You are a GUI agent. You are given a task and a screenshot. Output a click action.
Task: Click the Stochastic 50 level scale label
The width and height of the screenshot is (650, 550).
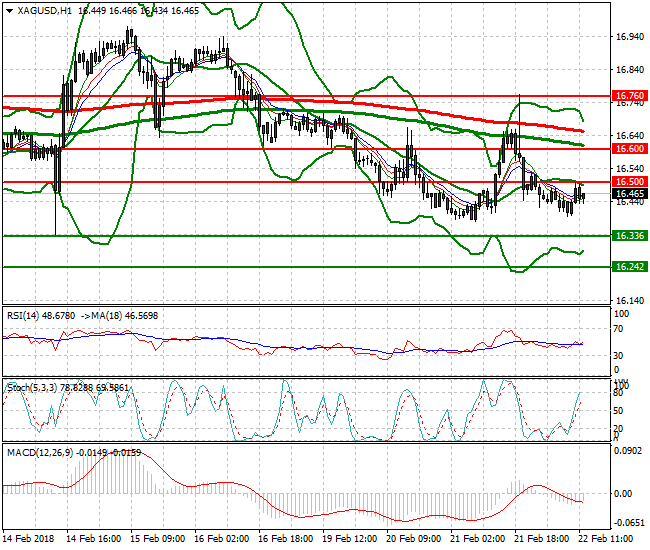[x=618, y=411]
